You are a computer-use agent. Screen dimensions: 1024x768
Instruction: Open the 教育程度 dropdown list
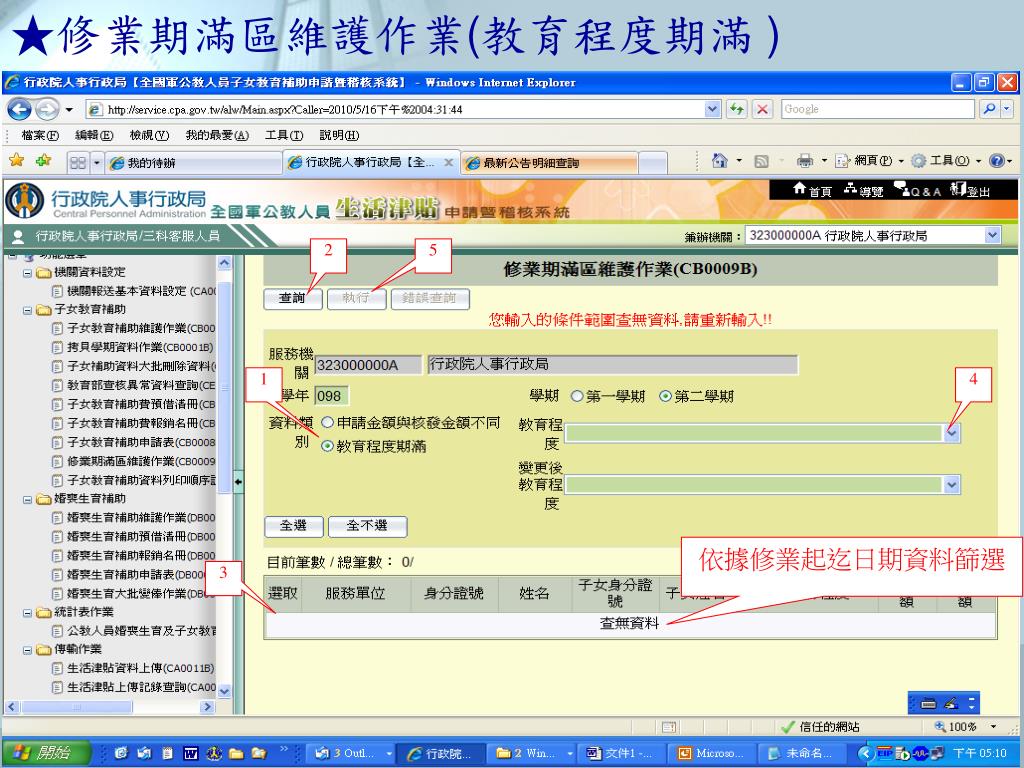tap(952, 432)
